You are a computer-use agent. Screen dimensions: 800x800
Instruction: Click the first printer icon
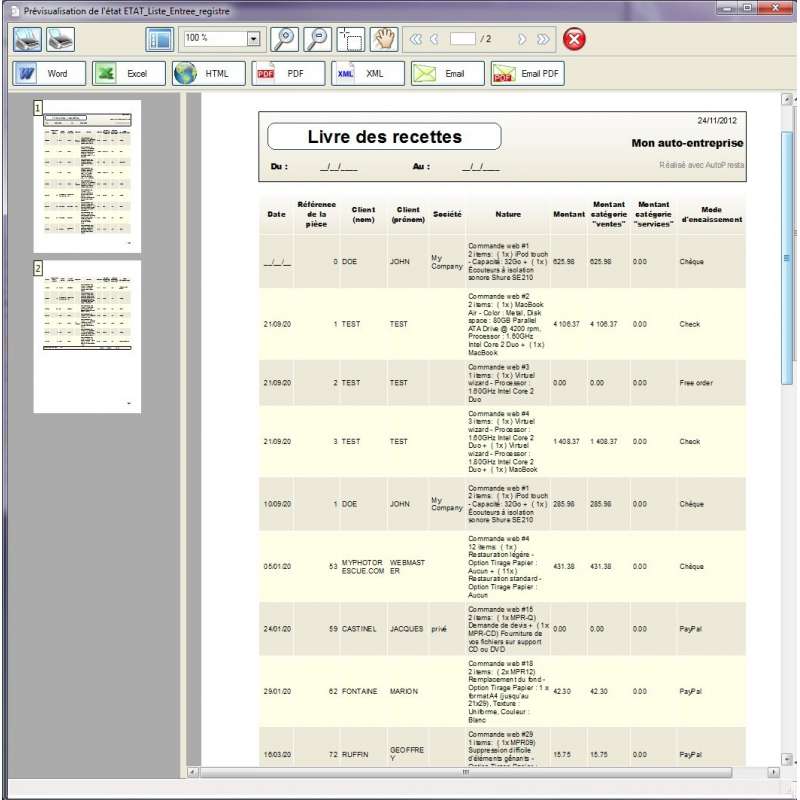28,39
